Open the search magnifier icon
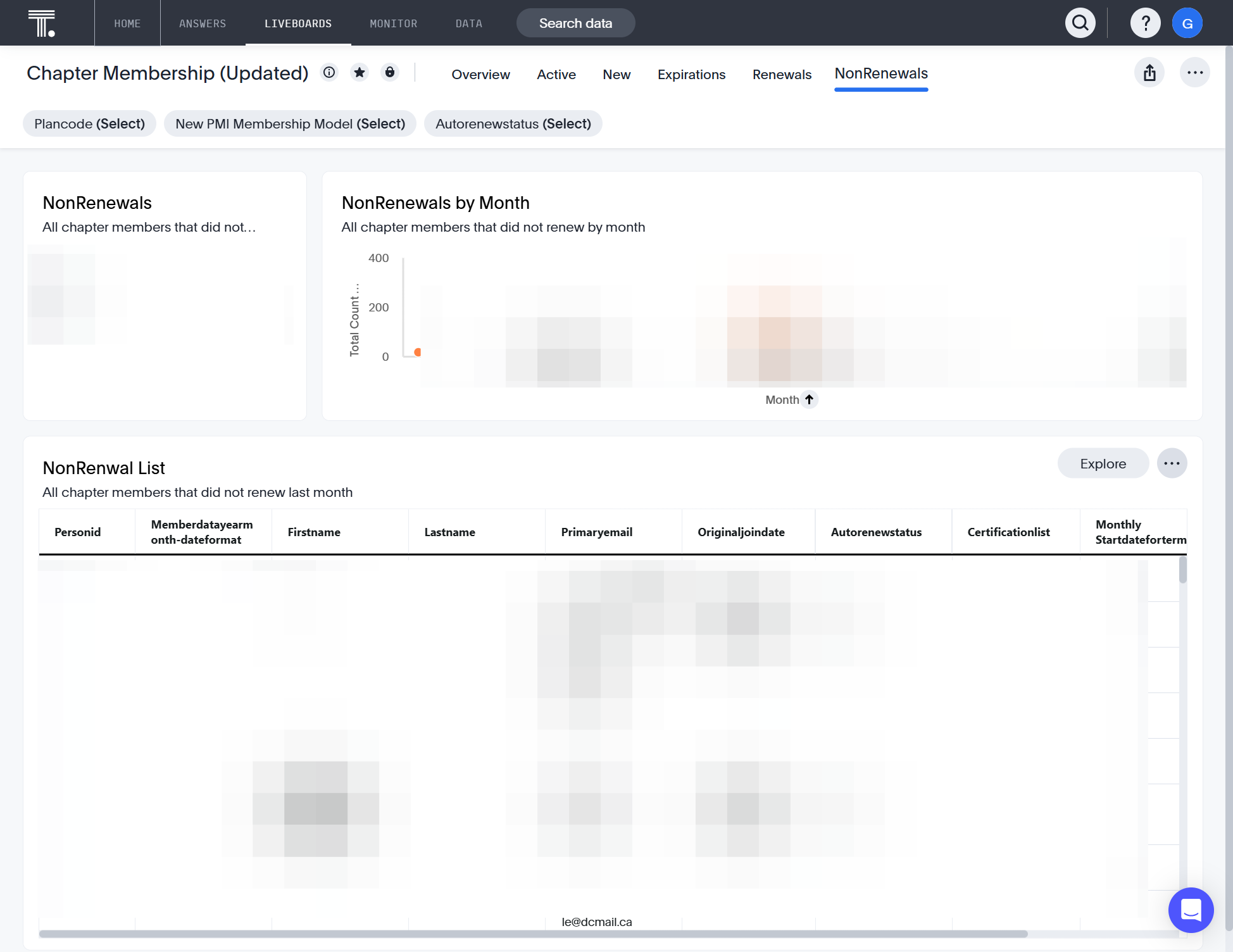The width and height of the screenshot is (1233, 952). pos(1080,23)
